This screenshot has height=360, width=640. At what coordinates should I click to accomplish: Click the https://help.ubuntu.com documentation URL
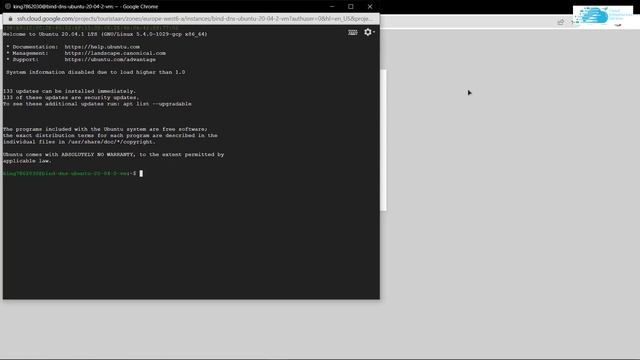pos(102,47)
